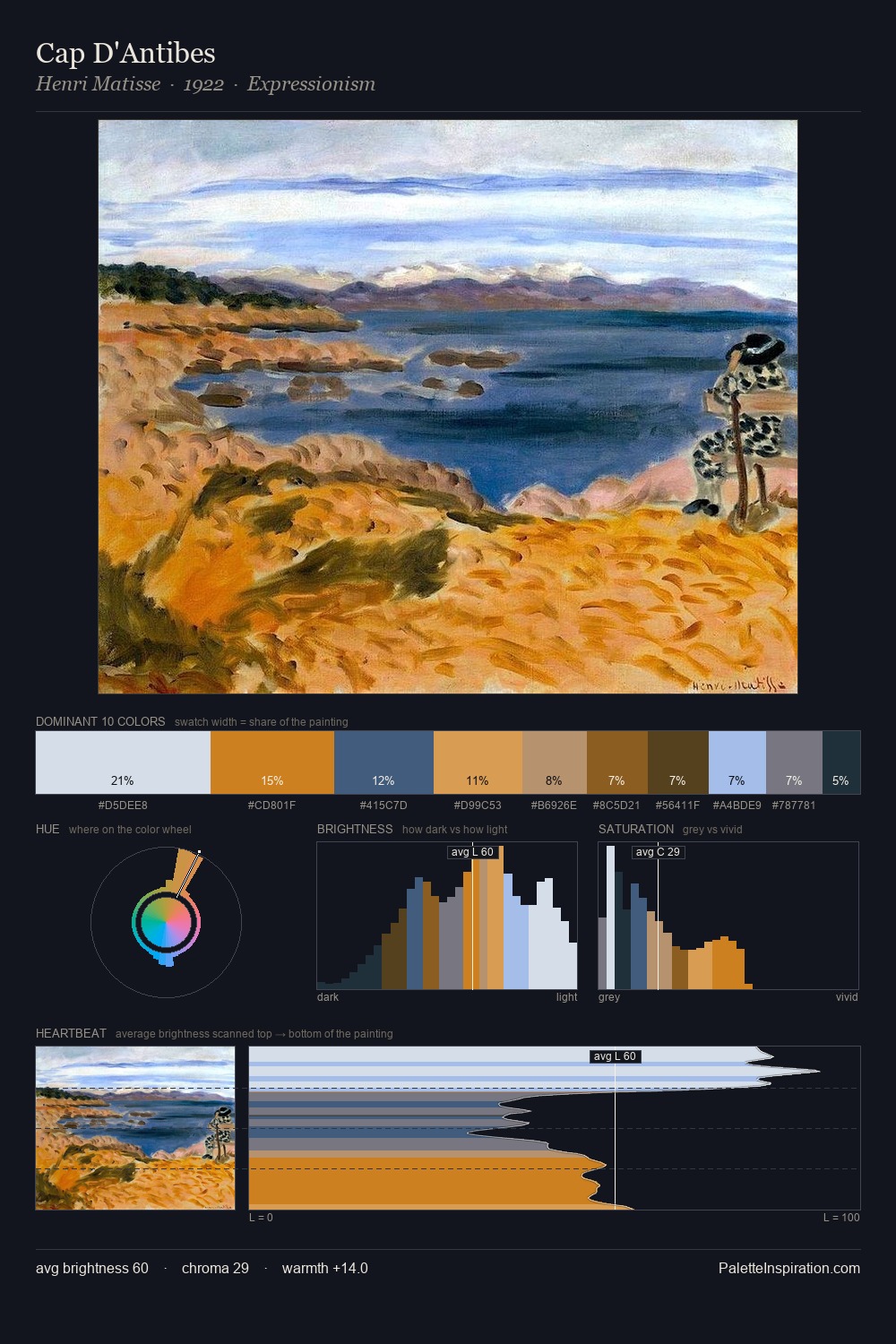Click the saturation histogram chart

(728, 916)
